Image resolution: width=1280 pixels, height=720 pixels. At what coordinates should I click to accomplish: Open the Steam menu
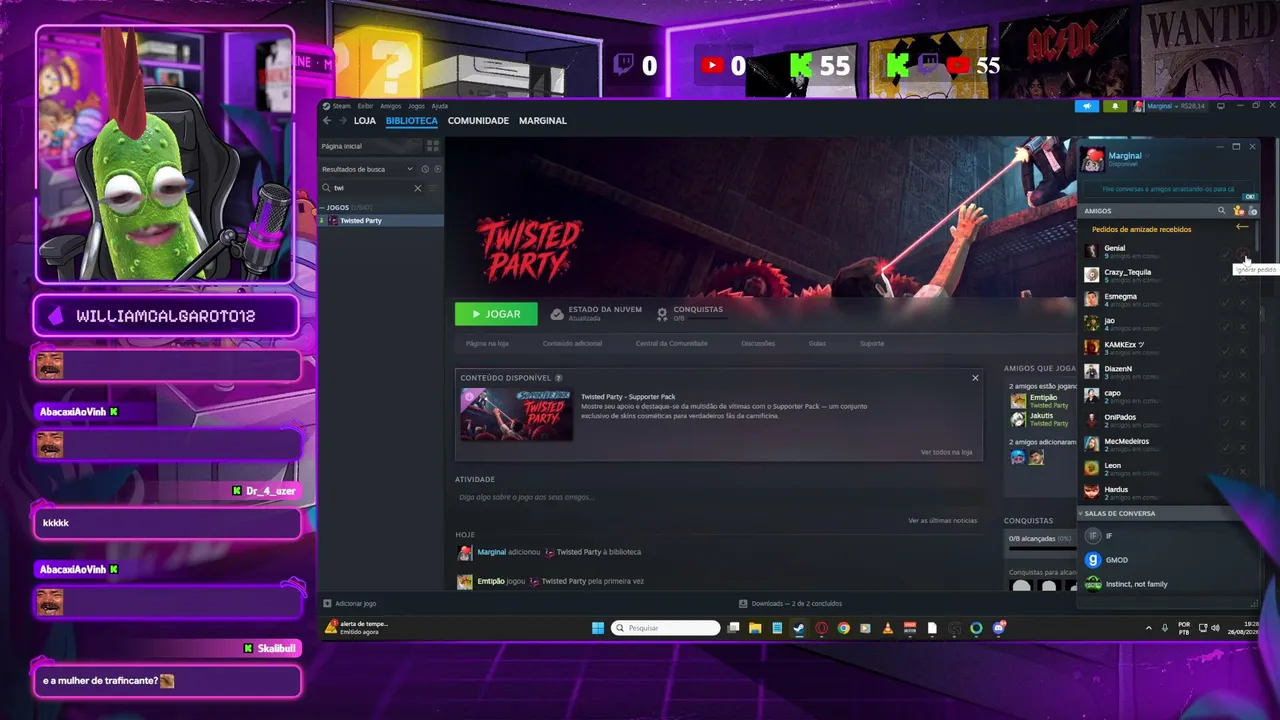pyautogui.click(x=342, y=106)
